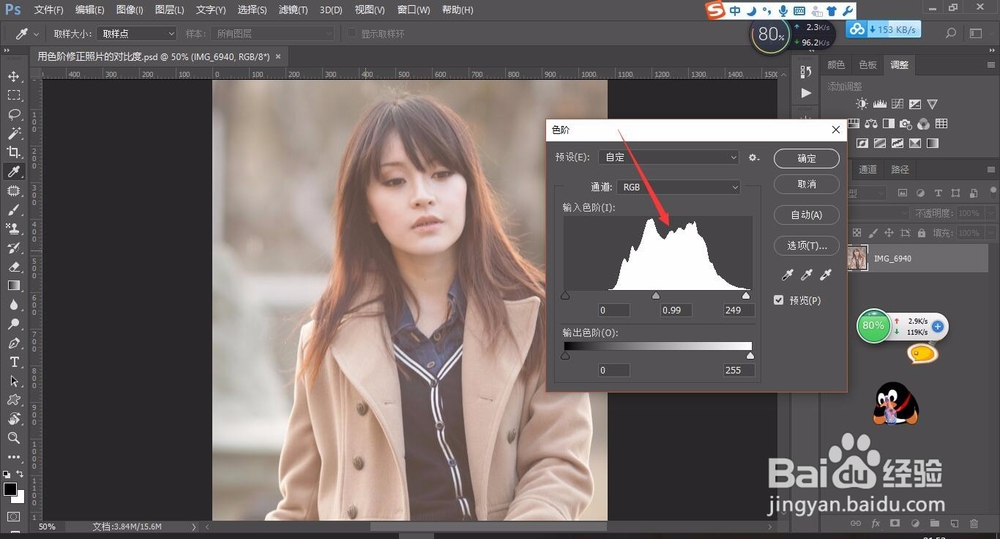This screenshot has height=539, width=1000.
Task: Select the Rectangular Marquee tool
Action: pyautogui.click(x=13, y=96)
